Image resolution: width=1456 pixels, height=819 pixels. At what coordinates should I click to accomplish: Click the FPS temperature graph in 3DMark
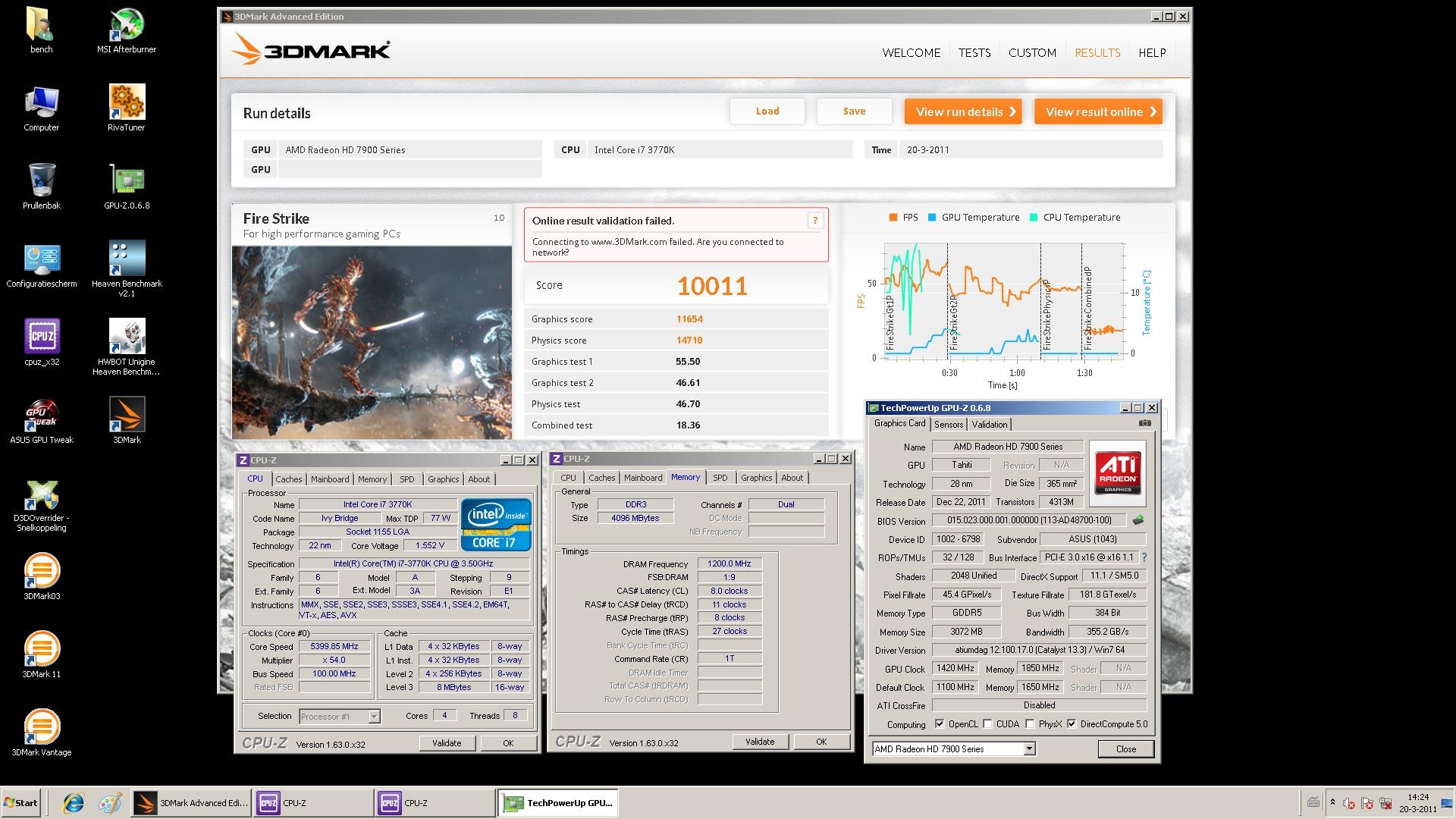[x=1004, y=303]
